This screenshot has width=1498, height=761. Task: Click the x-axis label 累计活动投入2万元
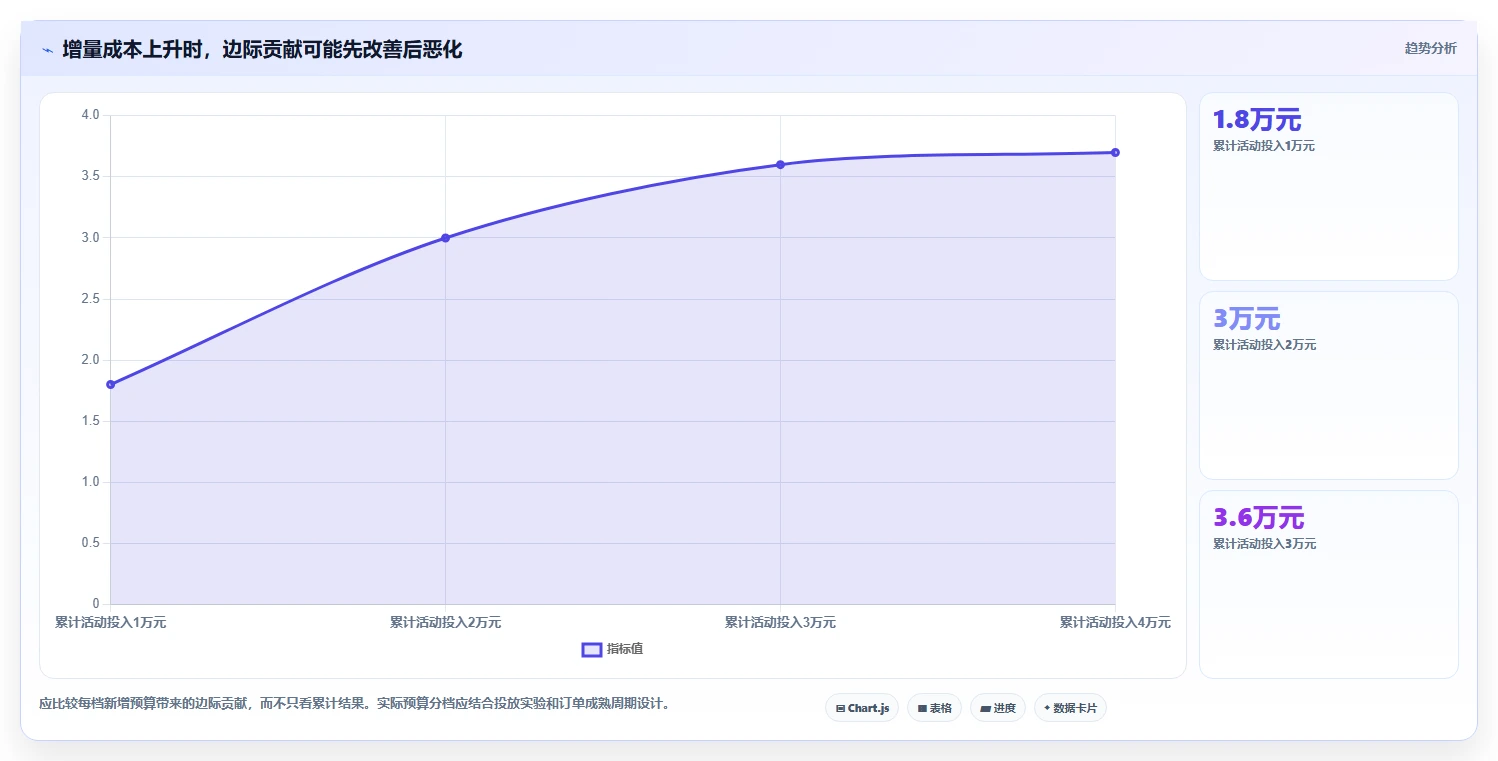[x=445, y=622]
